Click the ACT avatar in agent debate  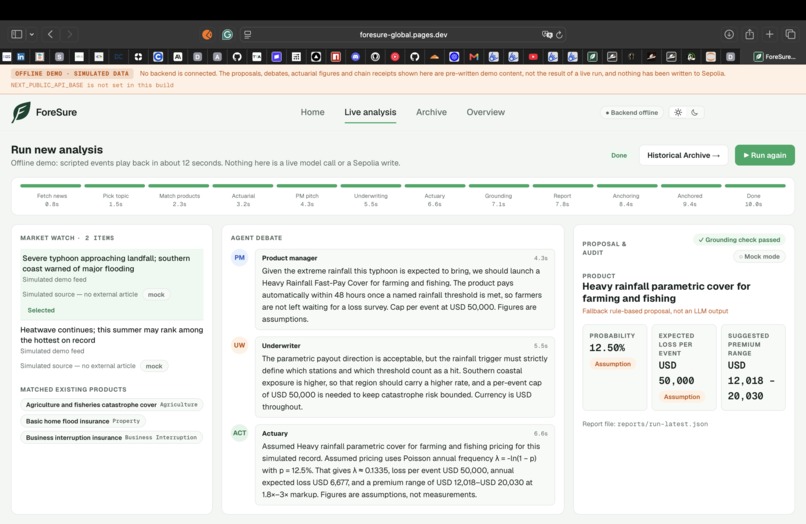(x=240, y=433)
